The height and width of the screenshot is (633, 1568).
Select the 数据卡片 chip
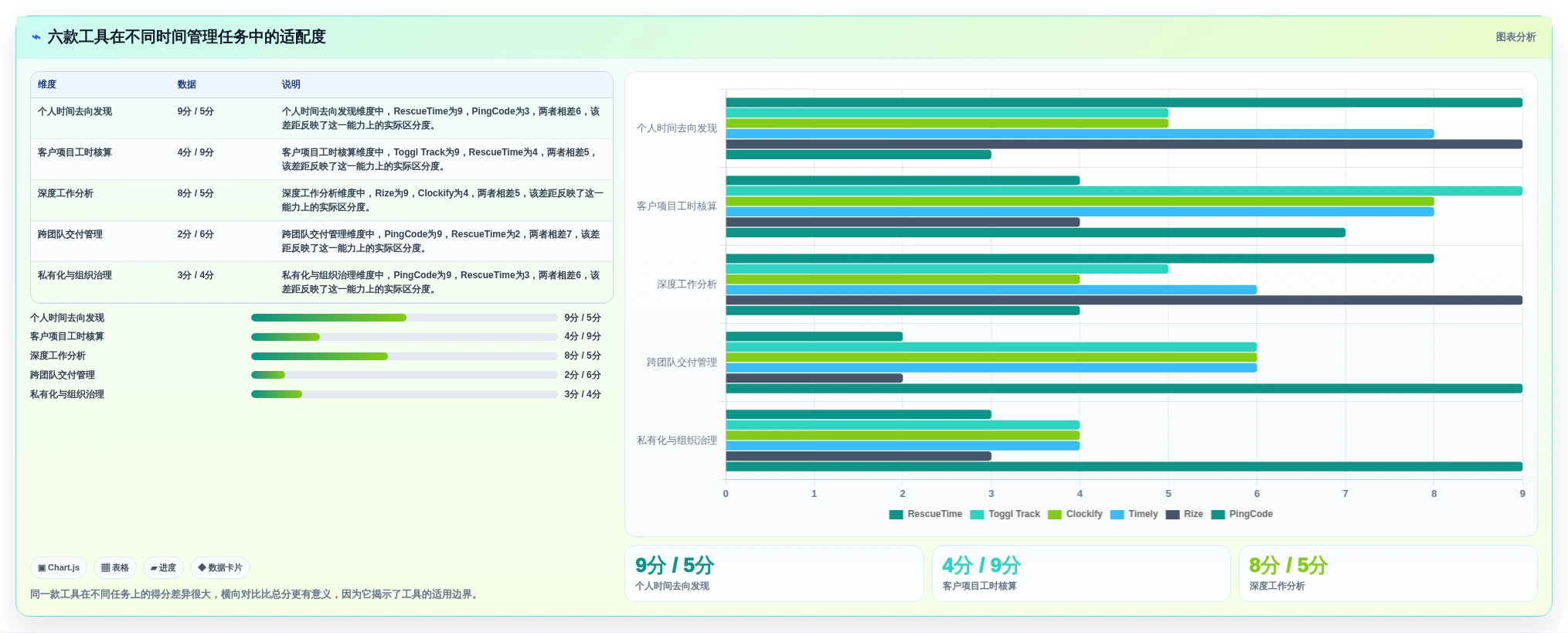[x=220, y=567]
